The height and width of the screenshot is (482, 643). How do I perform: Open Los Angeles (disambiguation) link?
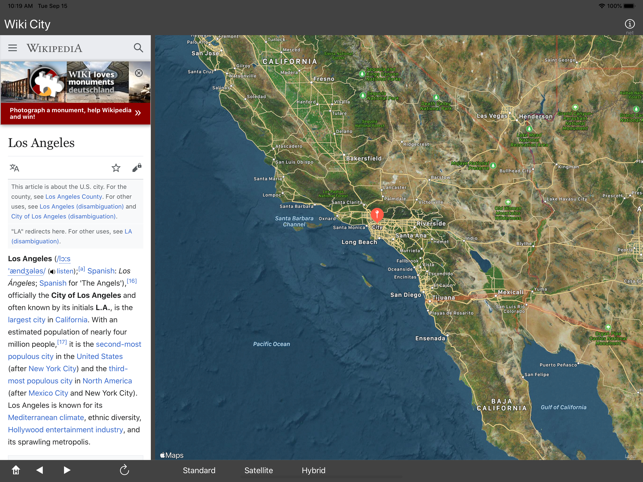pyautogui.click(x=82, y=206)
